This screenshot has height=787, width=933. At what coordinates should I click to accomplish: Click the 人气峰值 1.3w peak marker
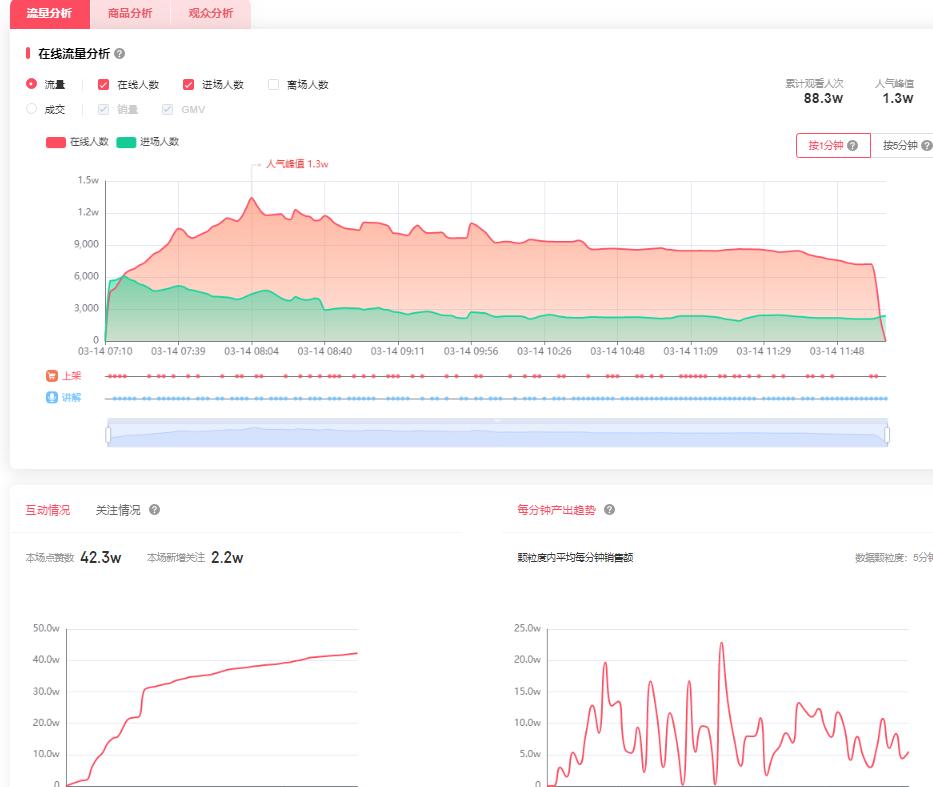pos(252,197)
